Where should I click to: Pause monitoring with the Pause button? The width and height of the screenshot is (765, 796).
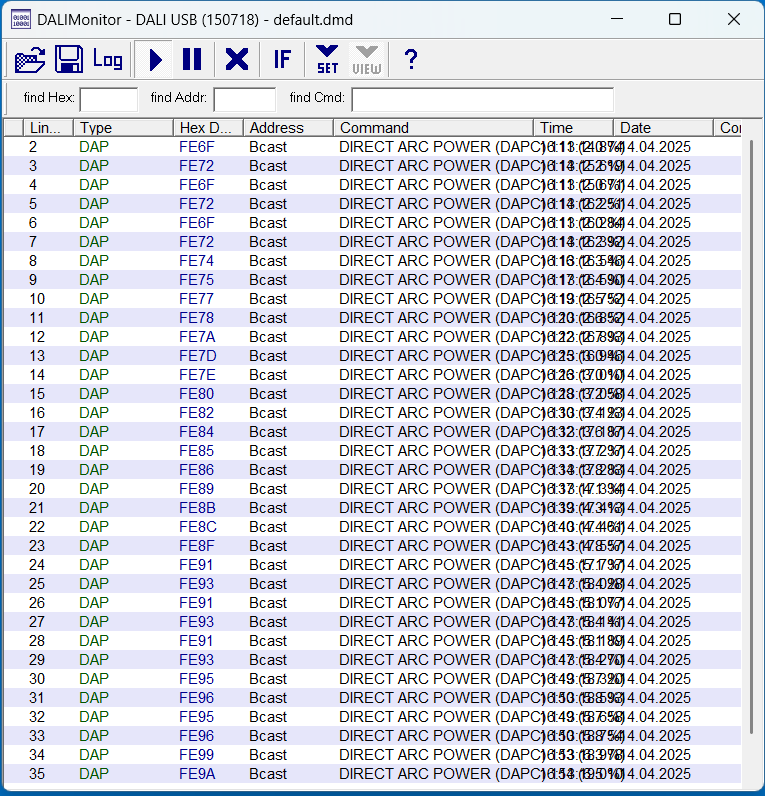click(192, 60)
